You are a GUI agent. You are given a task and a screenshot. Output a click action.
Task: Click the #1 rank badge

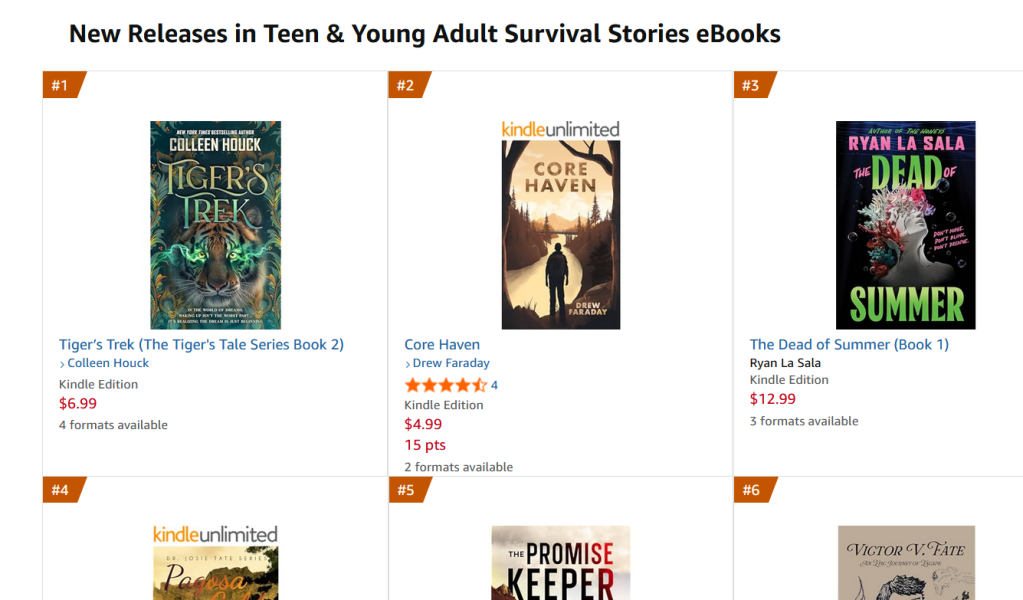(x=61, y=85)
